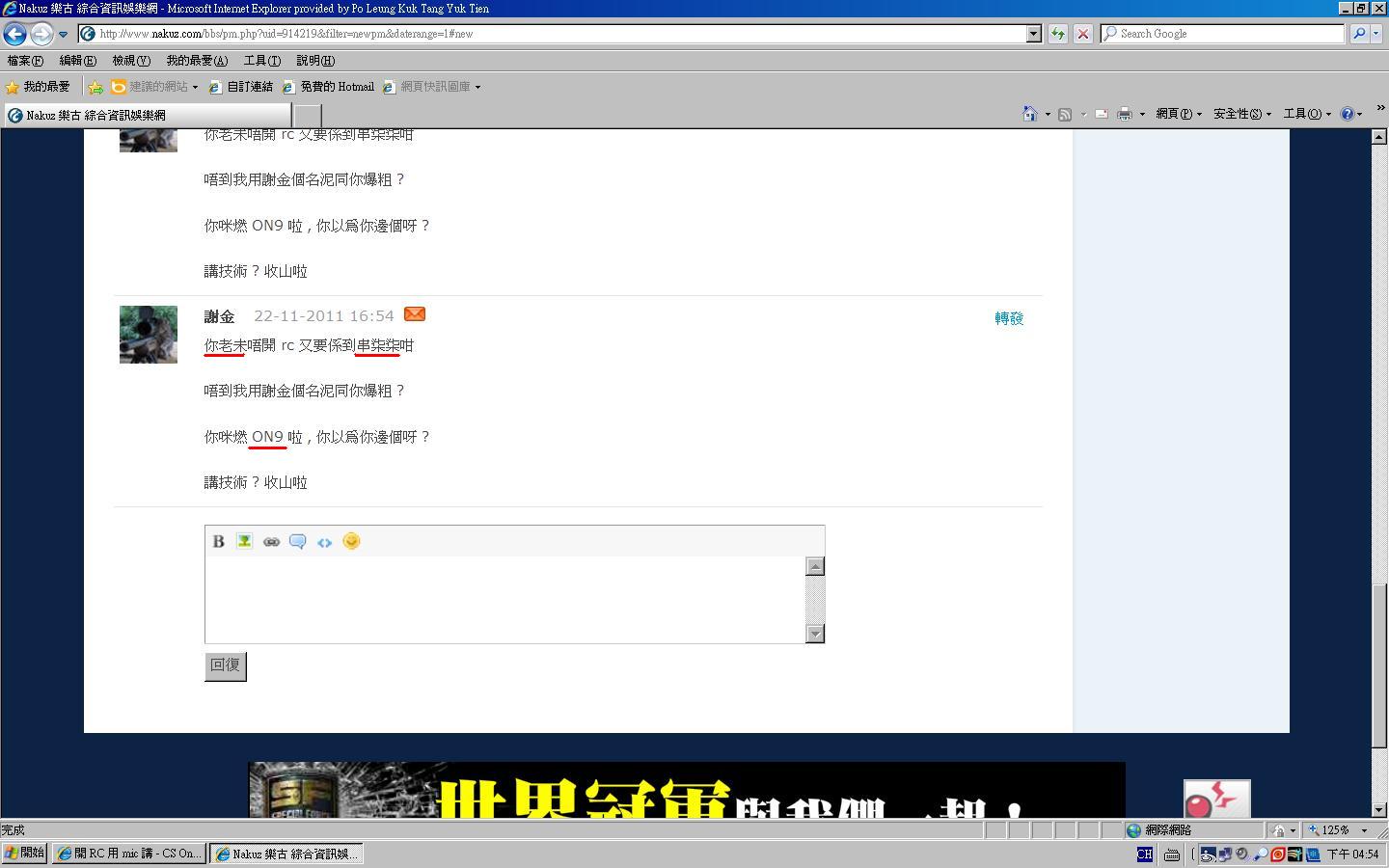Click the RSS feeds icon

[1065, 114]
